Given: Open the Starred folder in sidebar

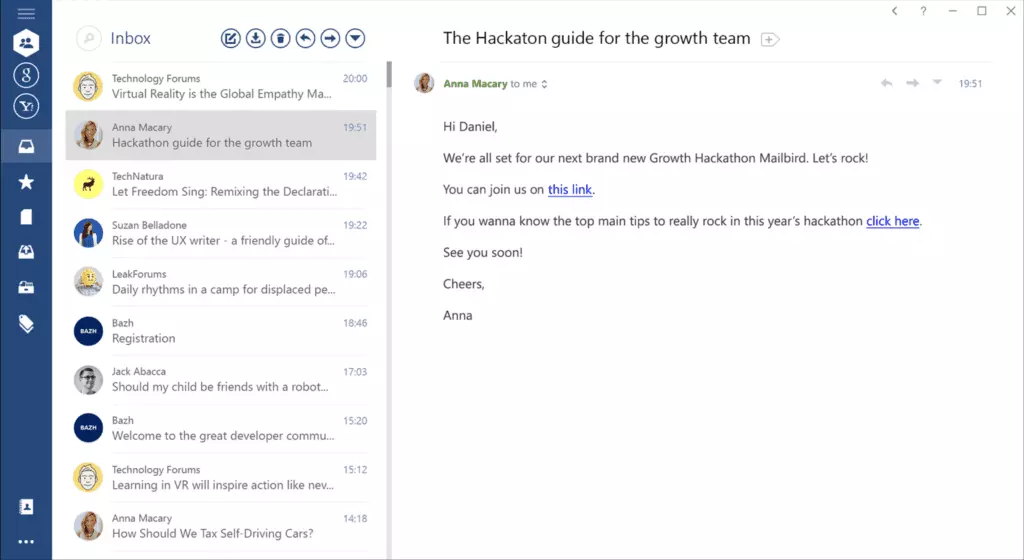Looking at the screenshot, I should click(26, 182).
